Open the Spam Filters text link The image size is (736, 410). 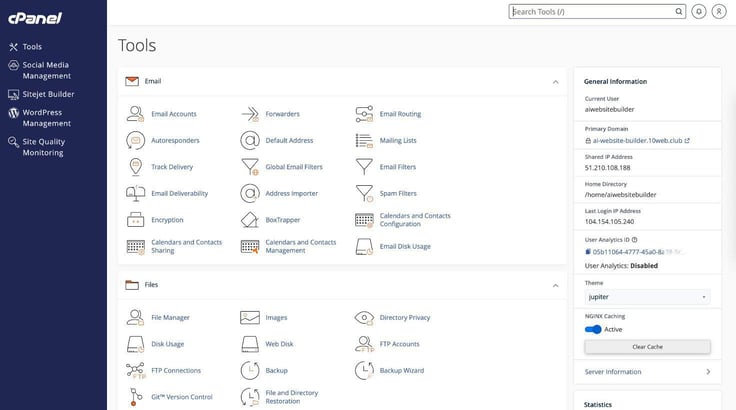(398, 193)
